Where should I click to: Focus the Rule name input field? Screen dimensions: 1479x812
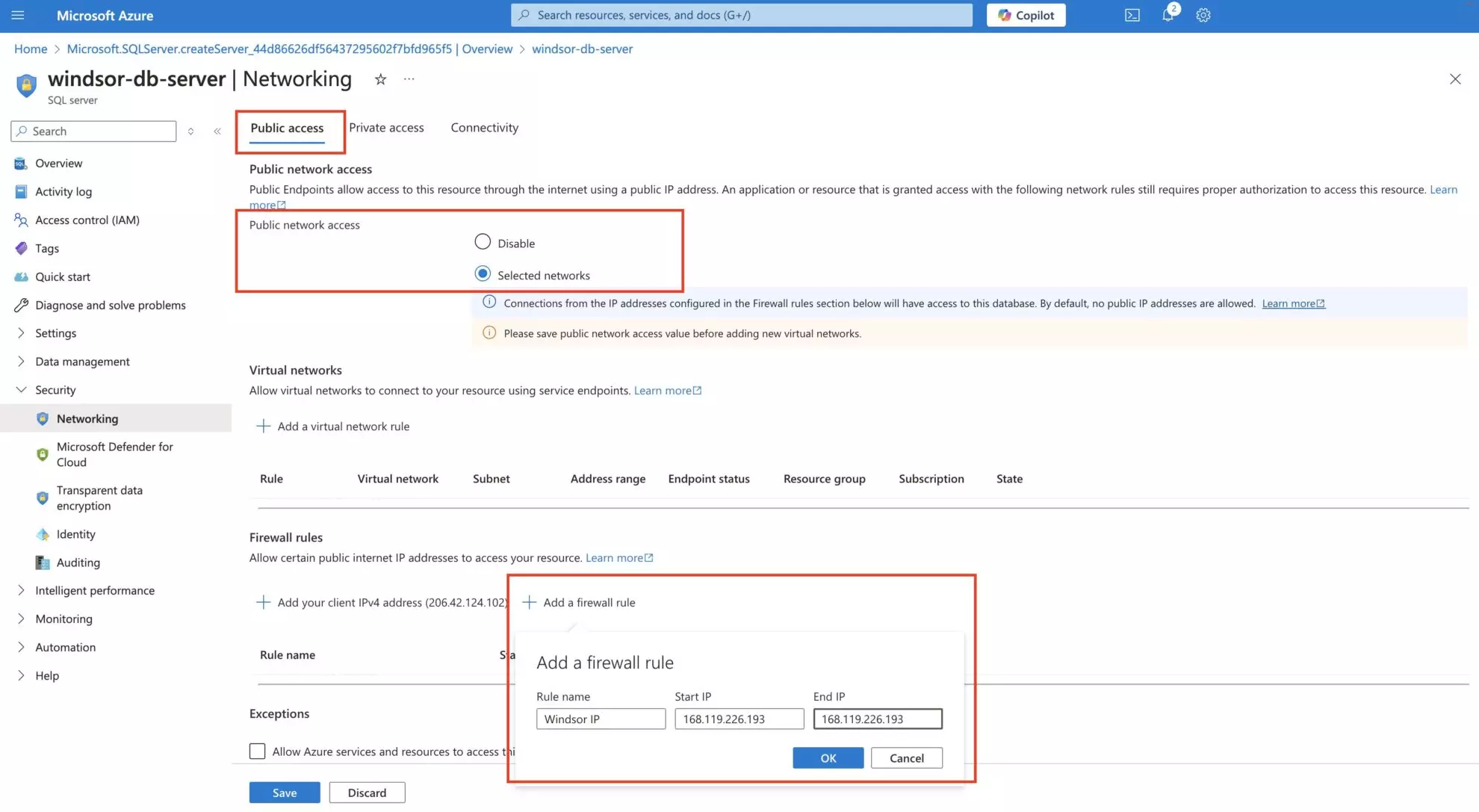pos(601,719)
